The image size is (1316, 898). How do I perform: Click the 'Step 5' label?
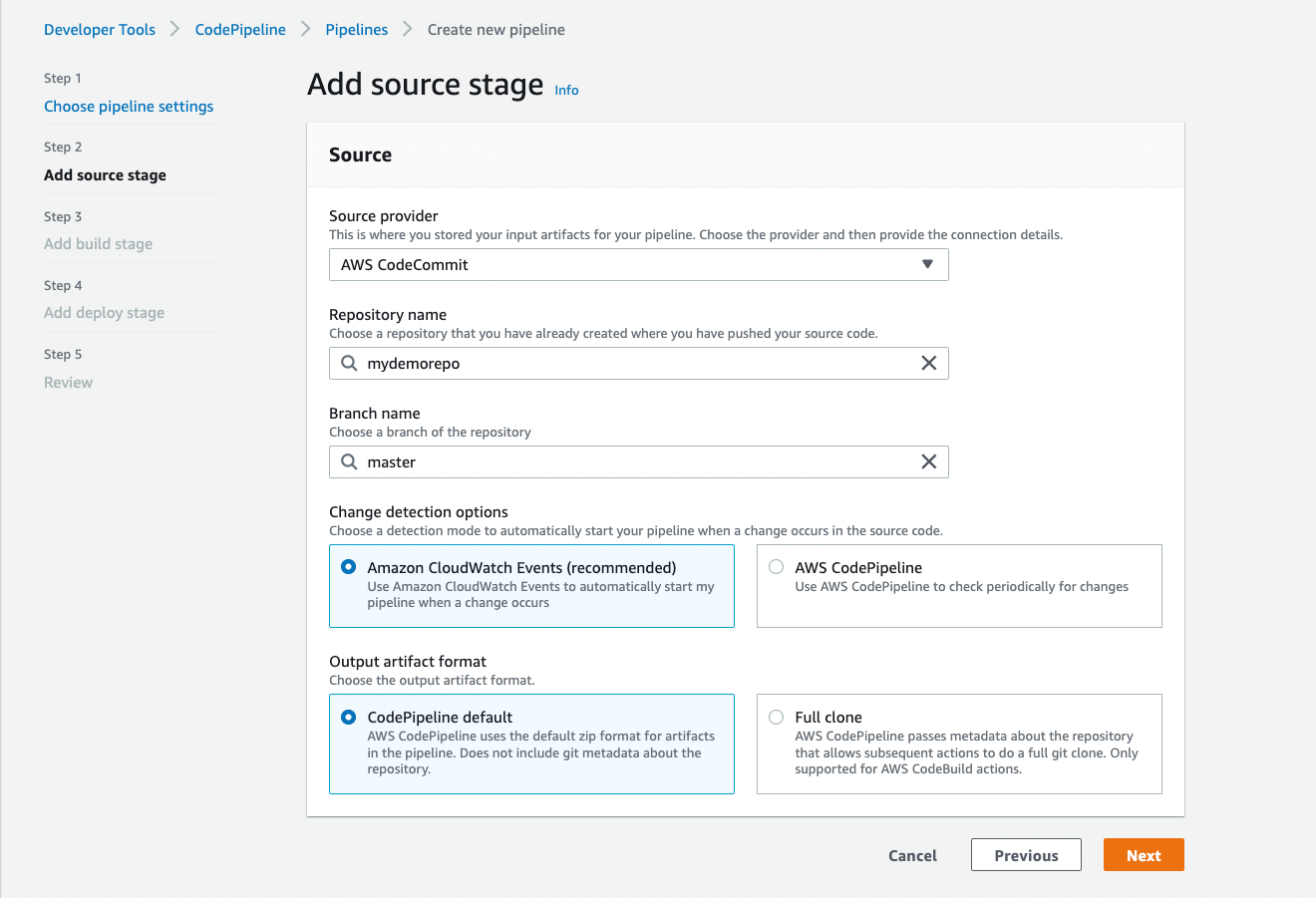point(63,354)
